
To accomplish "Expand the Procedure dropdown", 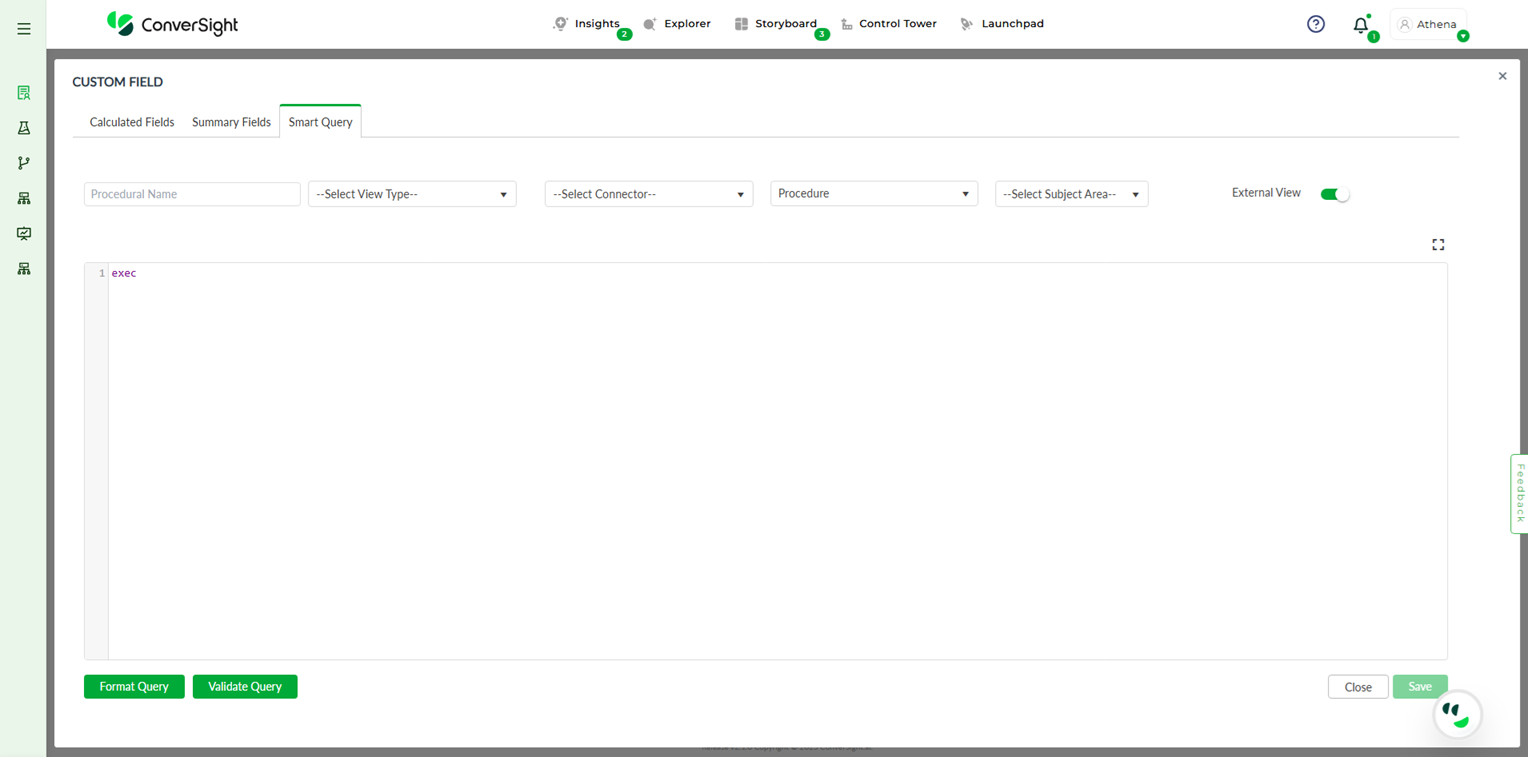I will click(x=873, y=194).
